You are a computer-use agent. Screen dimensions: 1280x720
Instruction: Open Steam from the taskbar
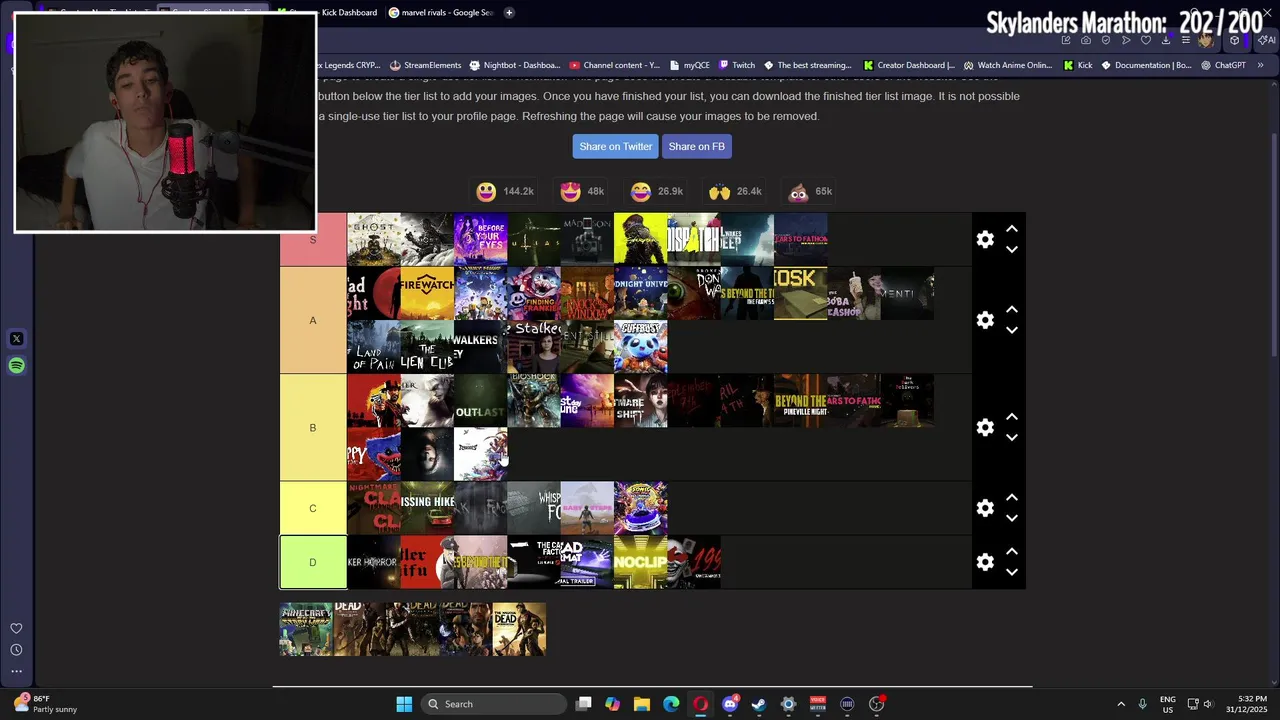pos(759,704)
